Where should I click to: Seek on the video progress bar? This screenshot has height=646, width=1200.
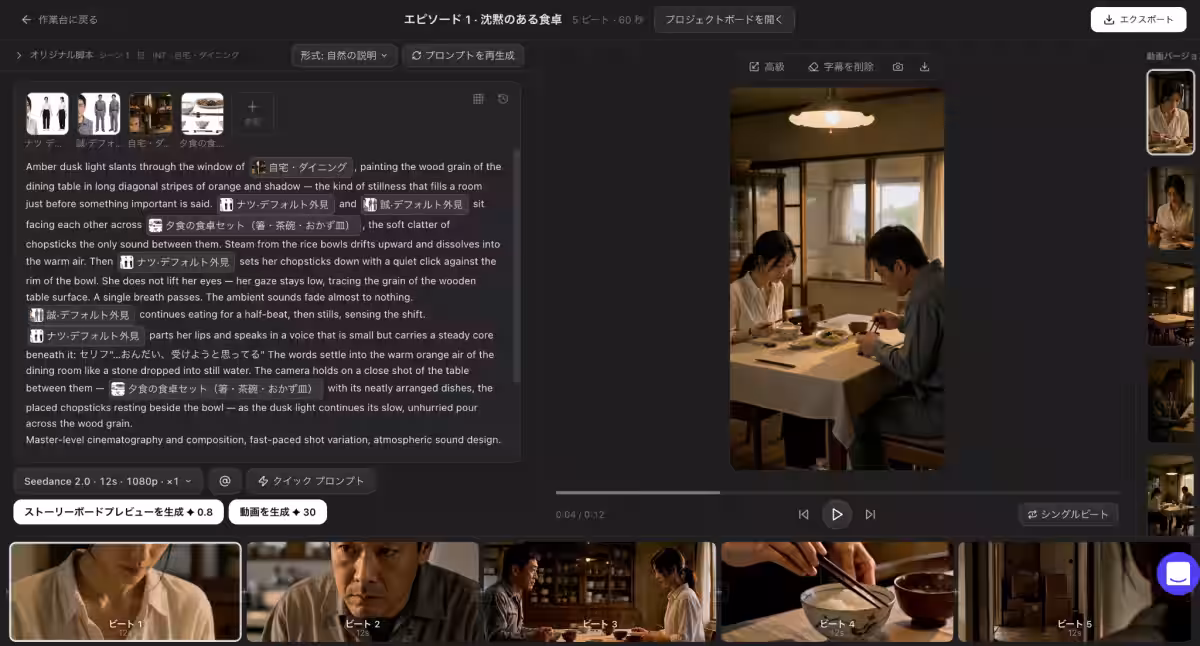(837, 492)
